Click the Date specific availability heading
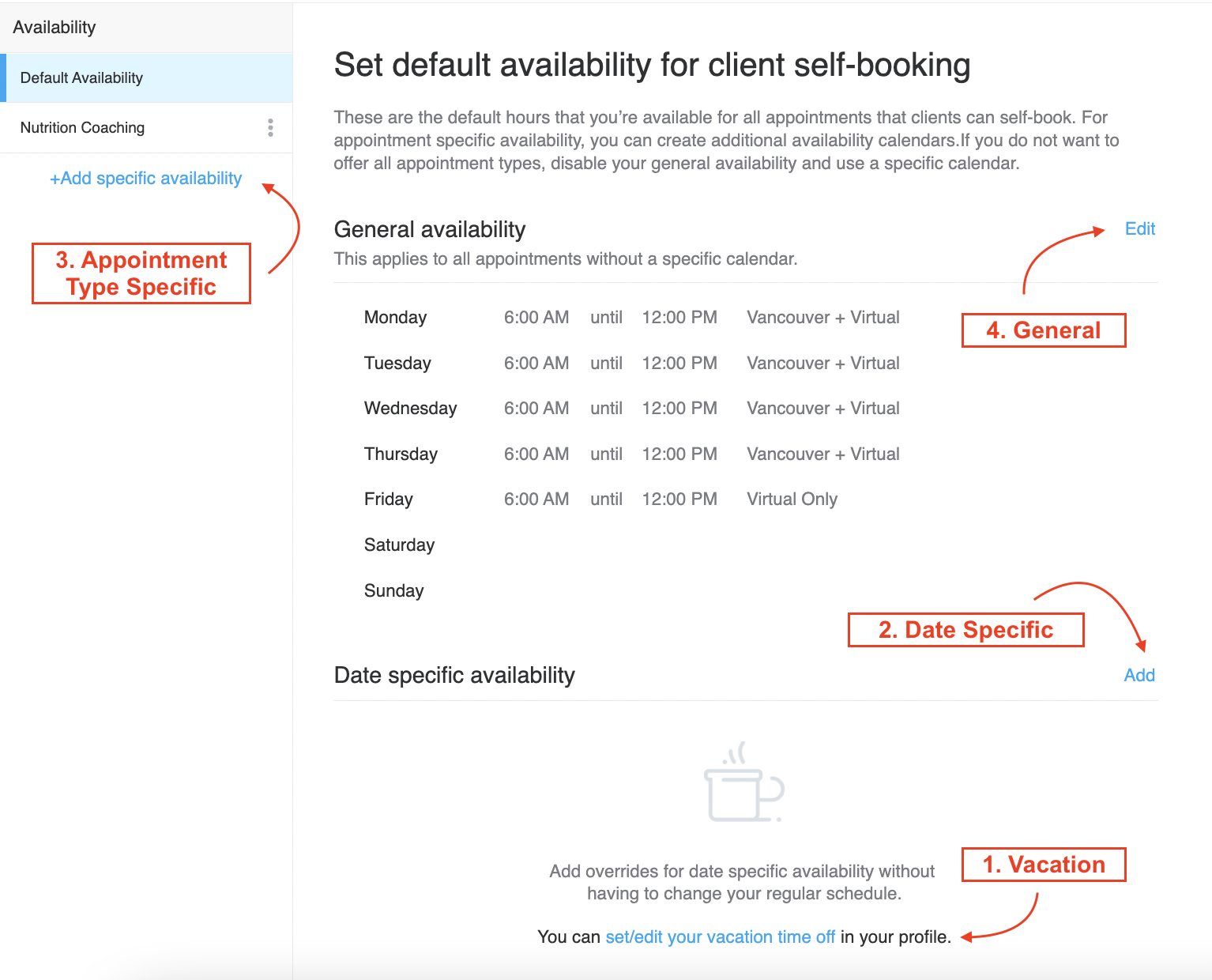Image resolution: width=1212 pixels, height=980 pixels. tap(454, 676)
